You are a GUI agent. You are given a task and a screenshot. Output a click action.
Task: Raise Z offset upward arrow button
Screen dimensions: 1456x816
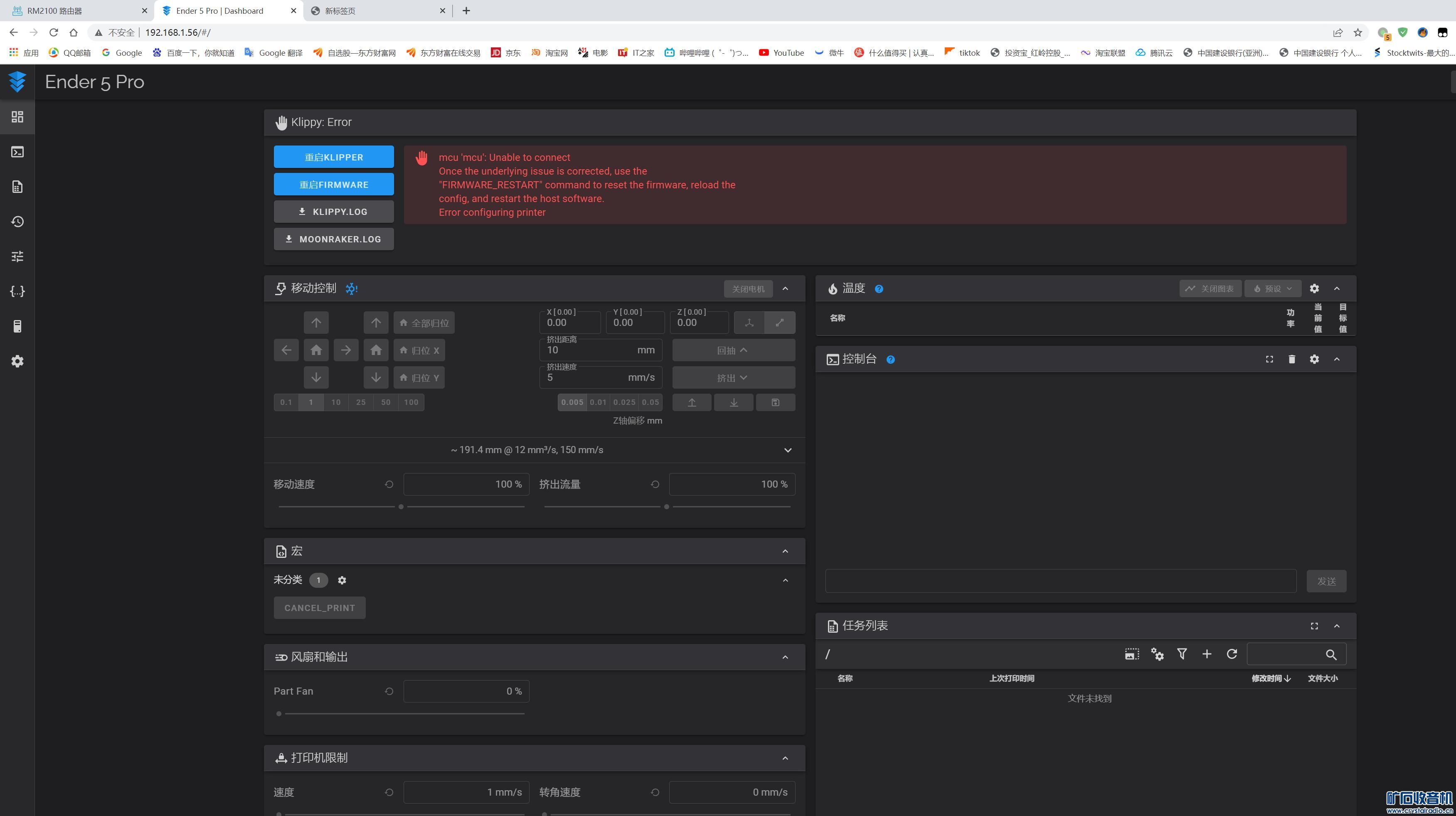point(692,402)
